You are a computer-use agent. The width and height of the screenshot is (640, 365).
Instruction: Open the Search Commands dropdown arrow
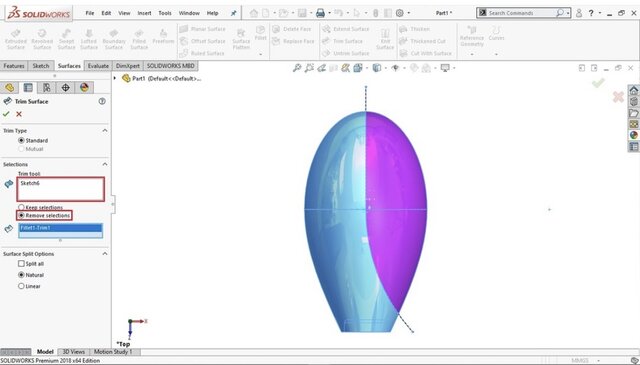(x=568, y=13)
